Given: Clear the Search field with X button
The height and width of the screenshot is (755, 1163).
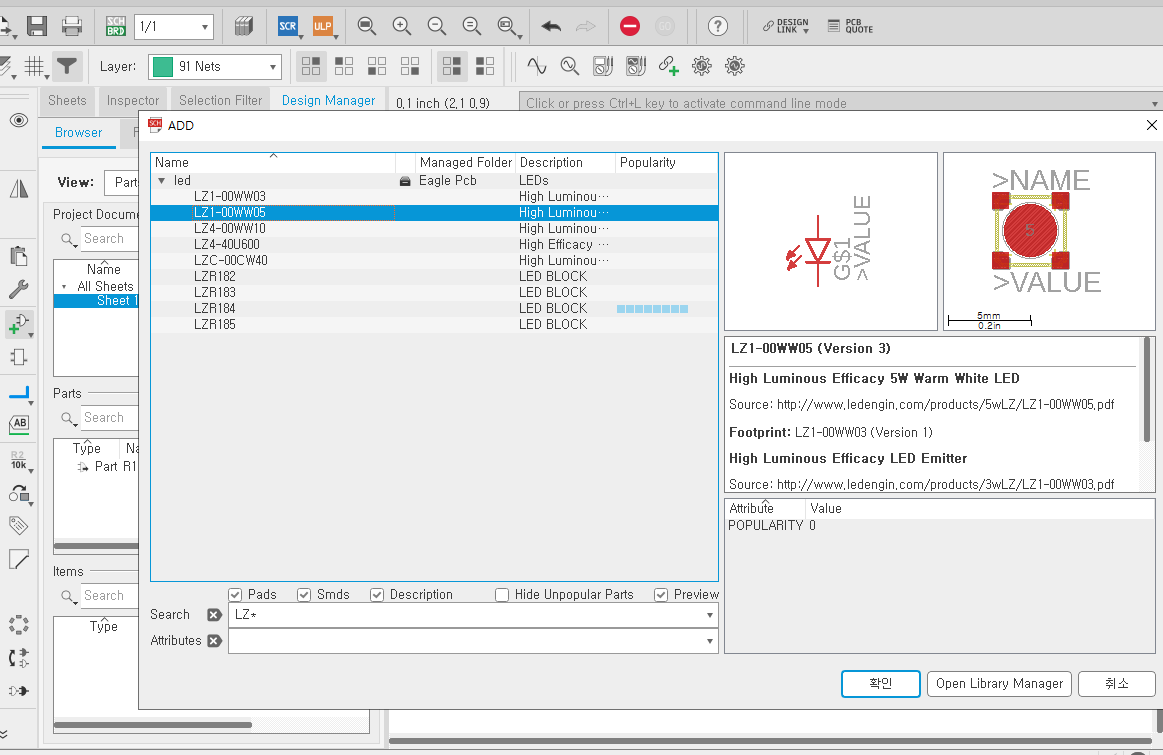Looking at the screenshot, I should (x=214, y=615).
